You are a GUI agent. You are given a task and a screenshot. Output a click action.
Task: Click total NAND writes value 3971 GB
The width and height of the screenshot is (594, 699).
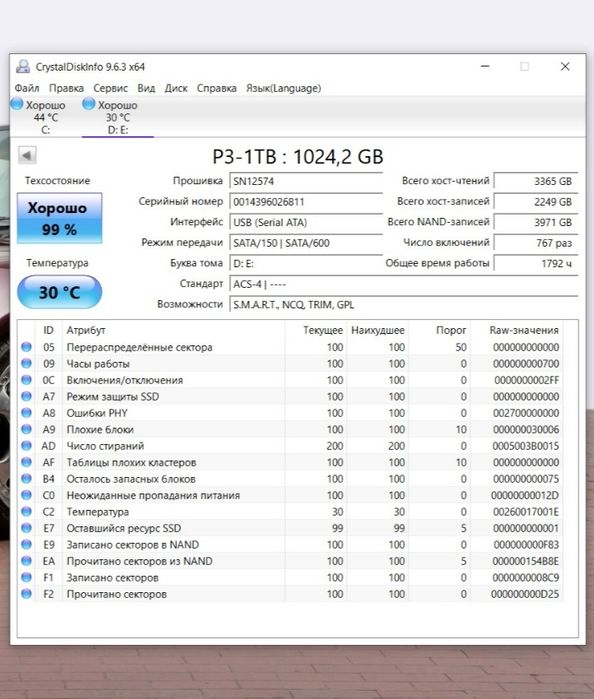click(x=536, y=222)
